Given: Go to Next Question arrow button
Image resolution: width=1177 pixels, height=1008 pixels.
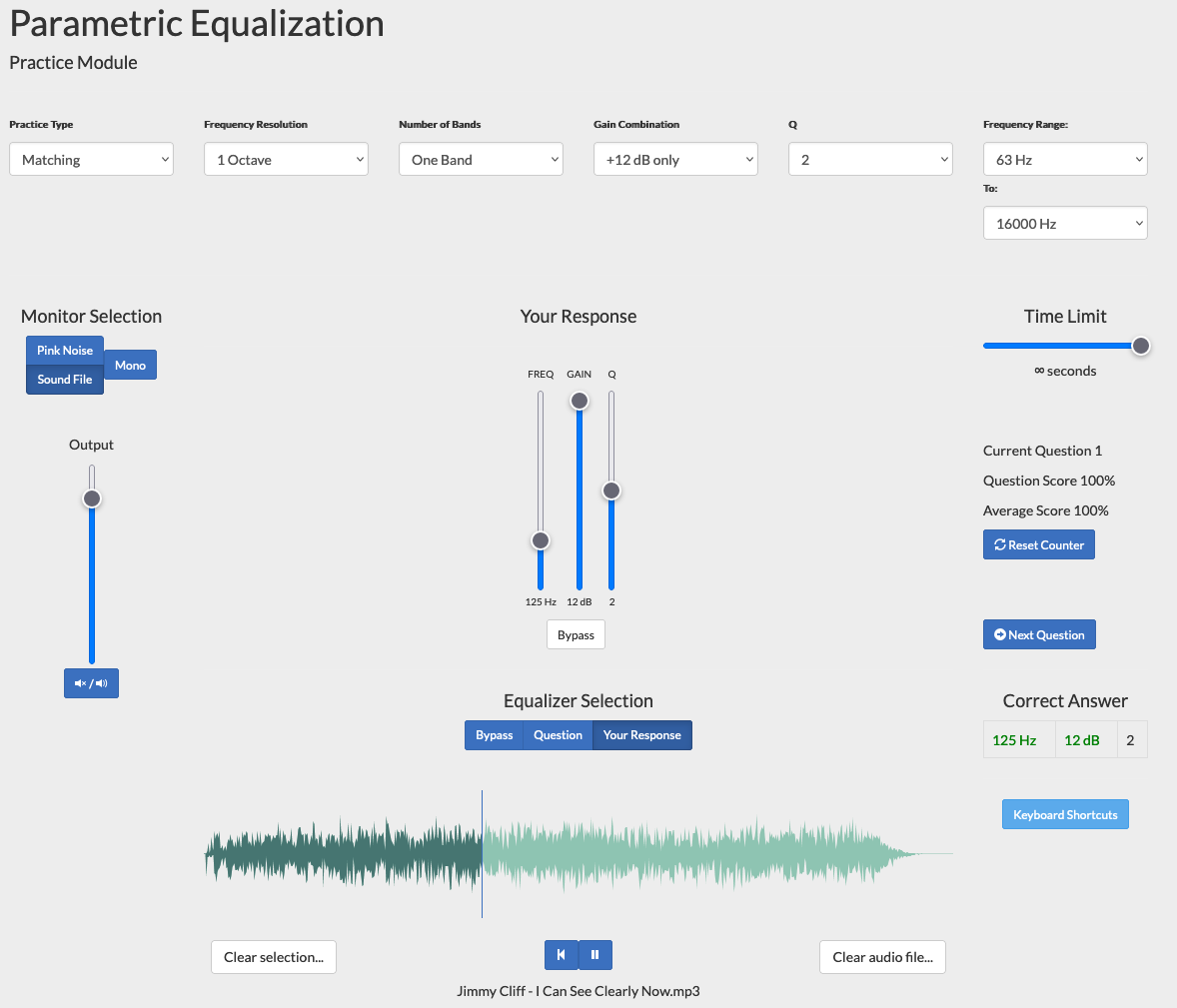Looking at the screenshot, I should click(x=1039, y=634).
